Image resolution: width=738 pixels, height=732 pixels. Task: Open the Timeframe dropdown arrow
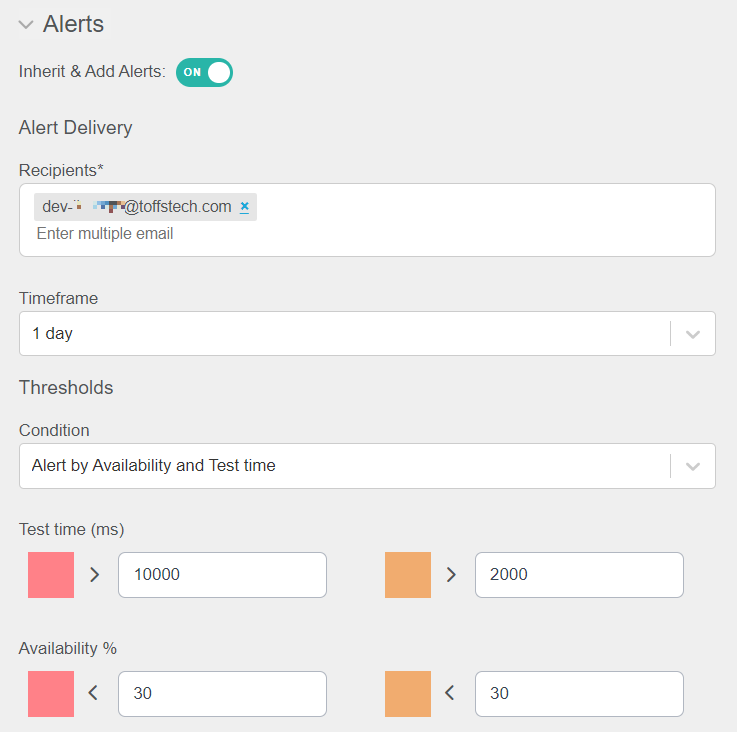coord(693,334)
